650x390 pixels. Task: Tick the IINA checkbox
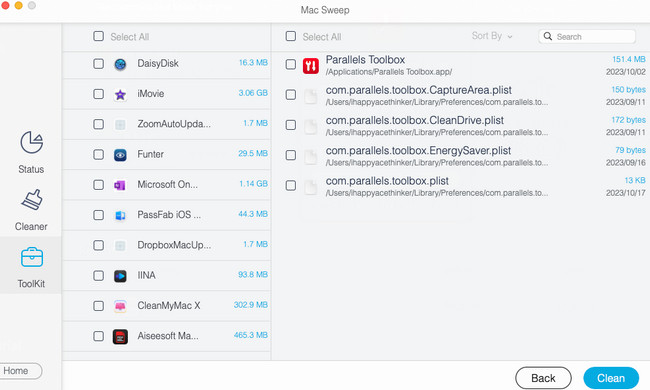(99, 275)
